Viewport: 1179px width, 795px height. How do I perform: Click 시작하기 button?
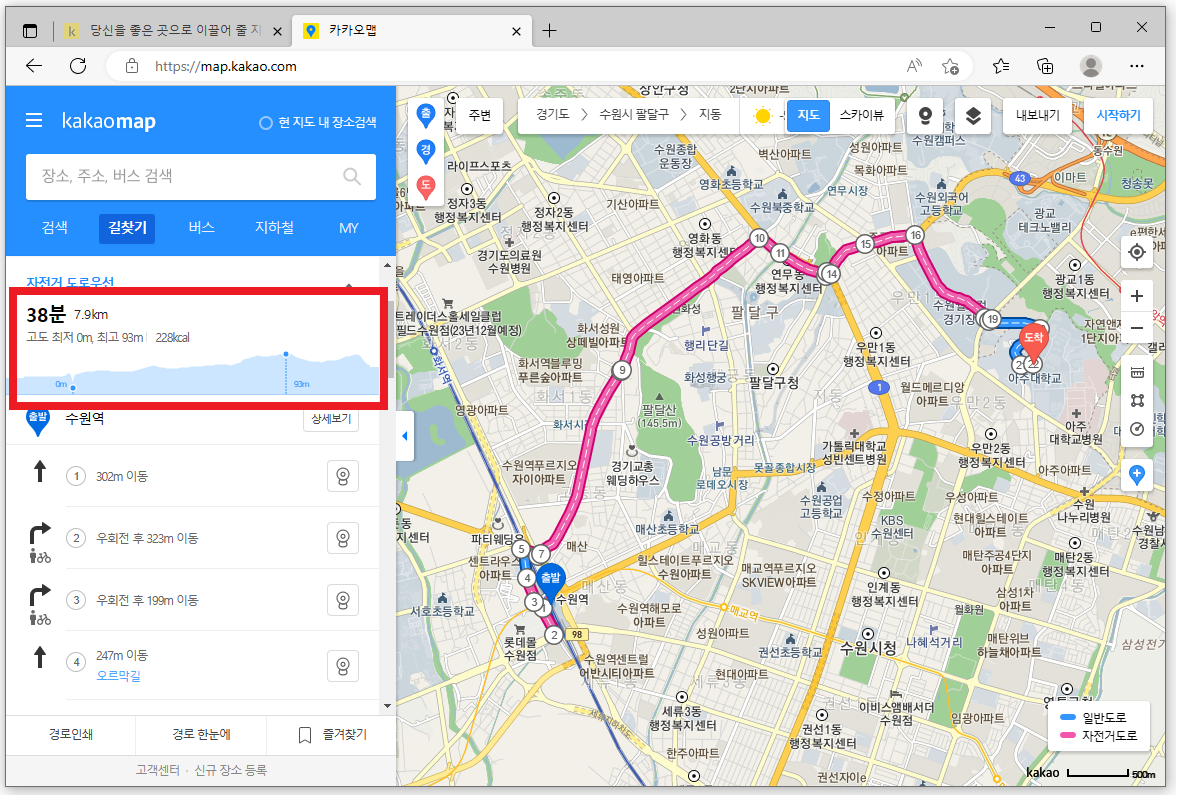pos(1118,116)
